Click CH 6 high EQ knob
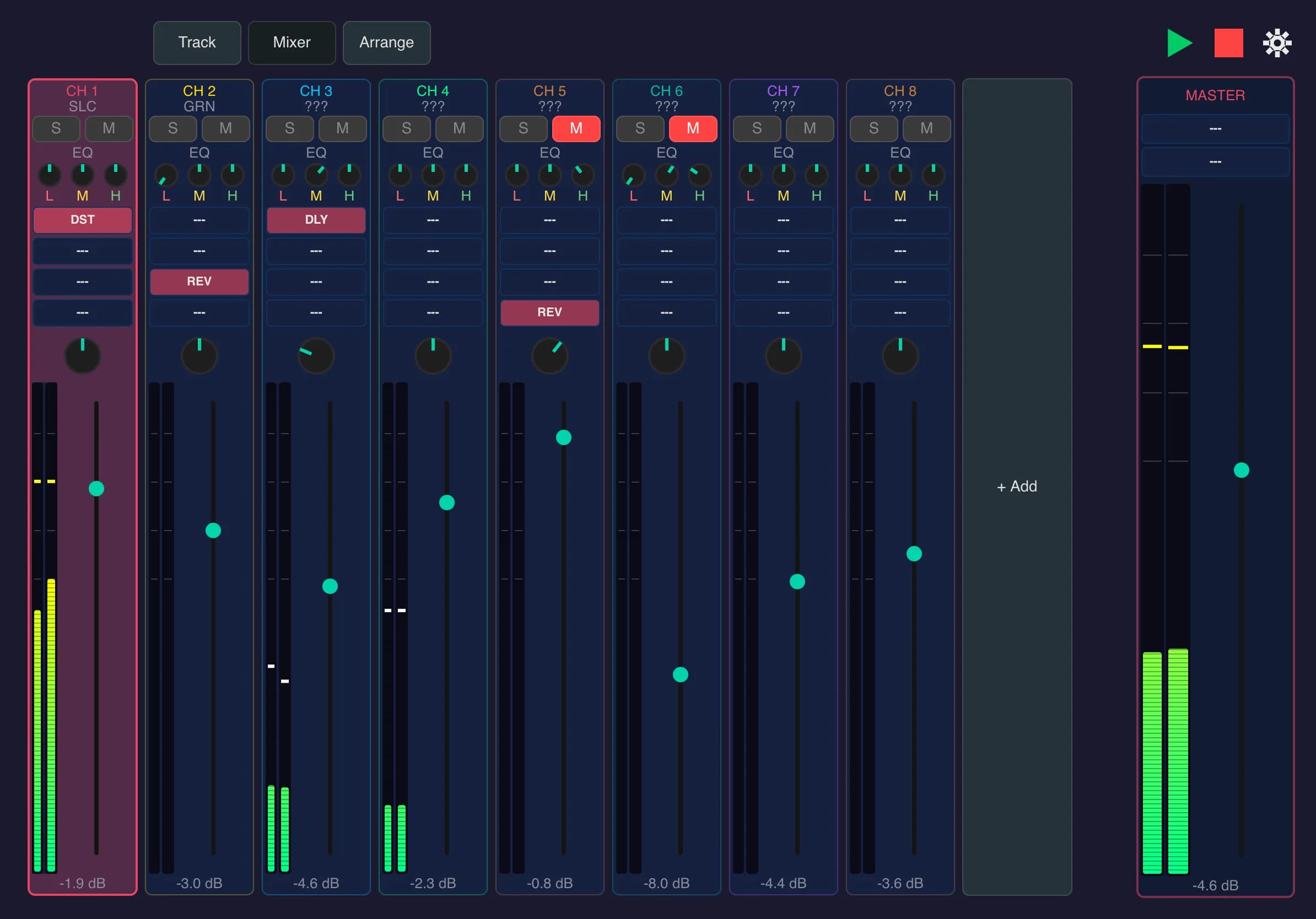1316x919 pixels. (x=699, y=175)
